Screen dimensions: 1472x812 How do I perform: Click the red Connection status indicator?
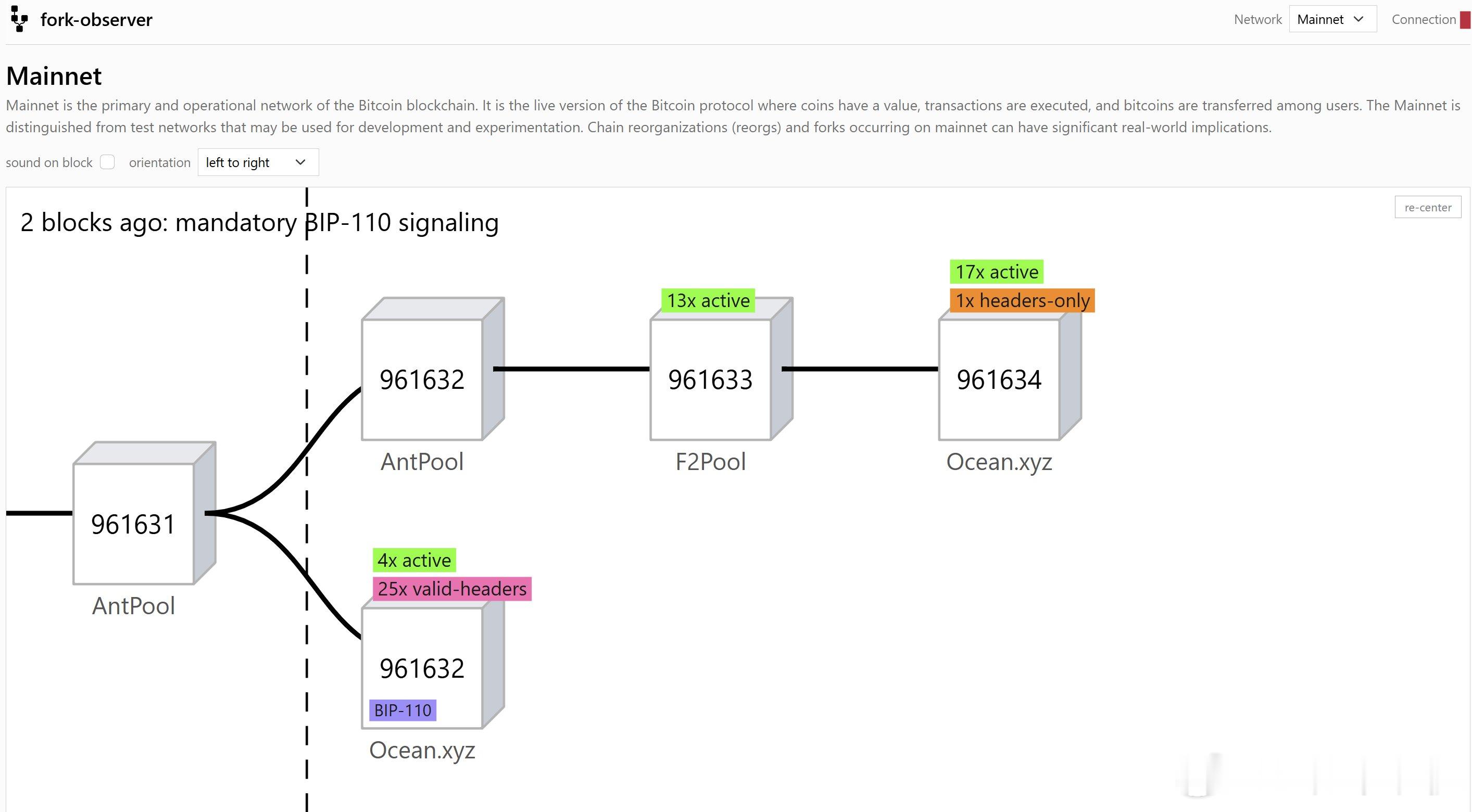1465,19
